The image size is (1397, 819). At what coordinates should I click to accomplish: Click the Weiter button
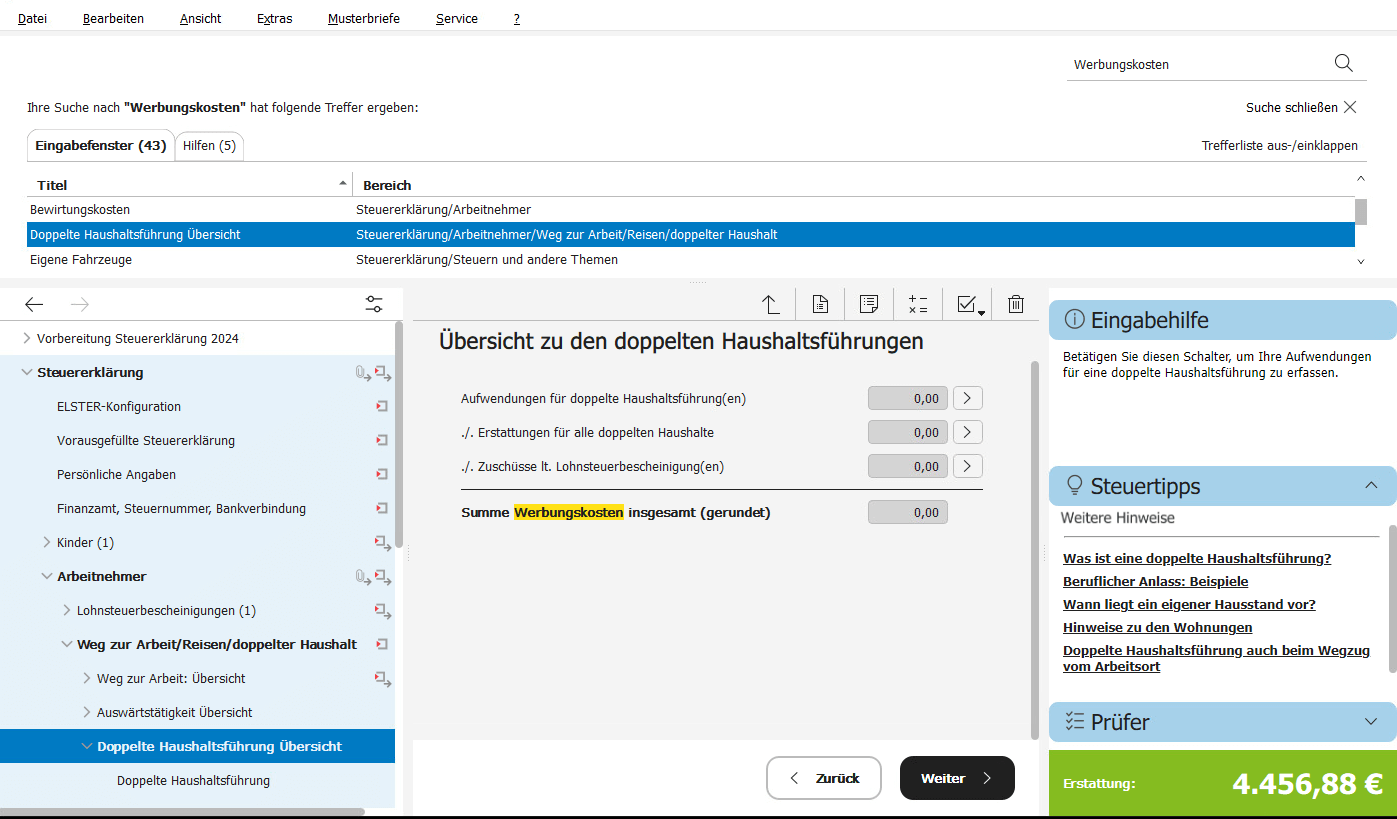[957, 778]
